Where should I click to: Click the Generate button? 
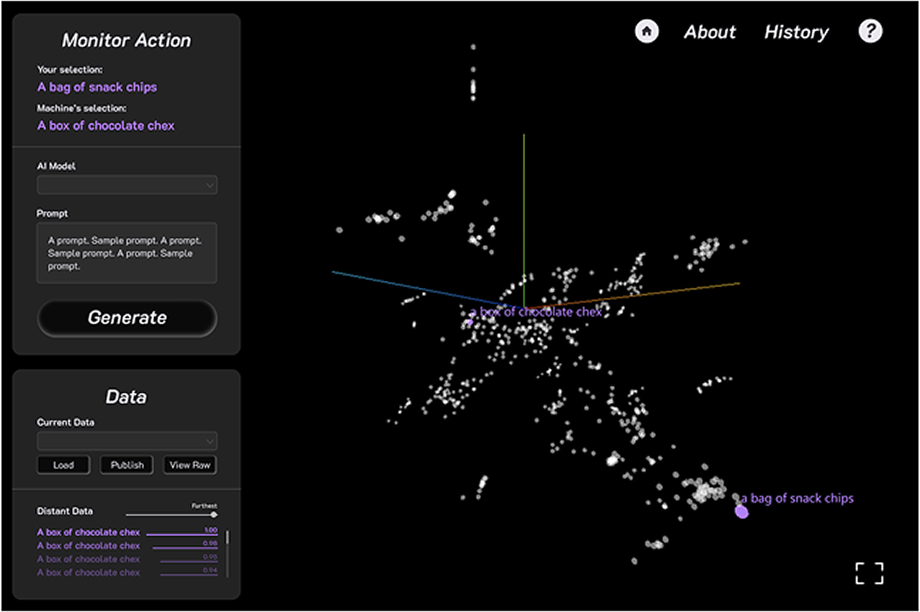click(x=127, y=318)
